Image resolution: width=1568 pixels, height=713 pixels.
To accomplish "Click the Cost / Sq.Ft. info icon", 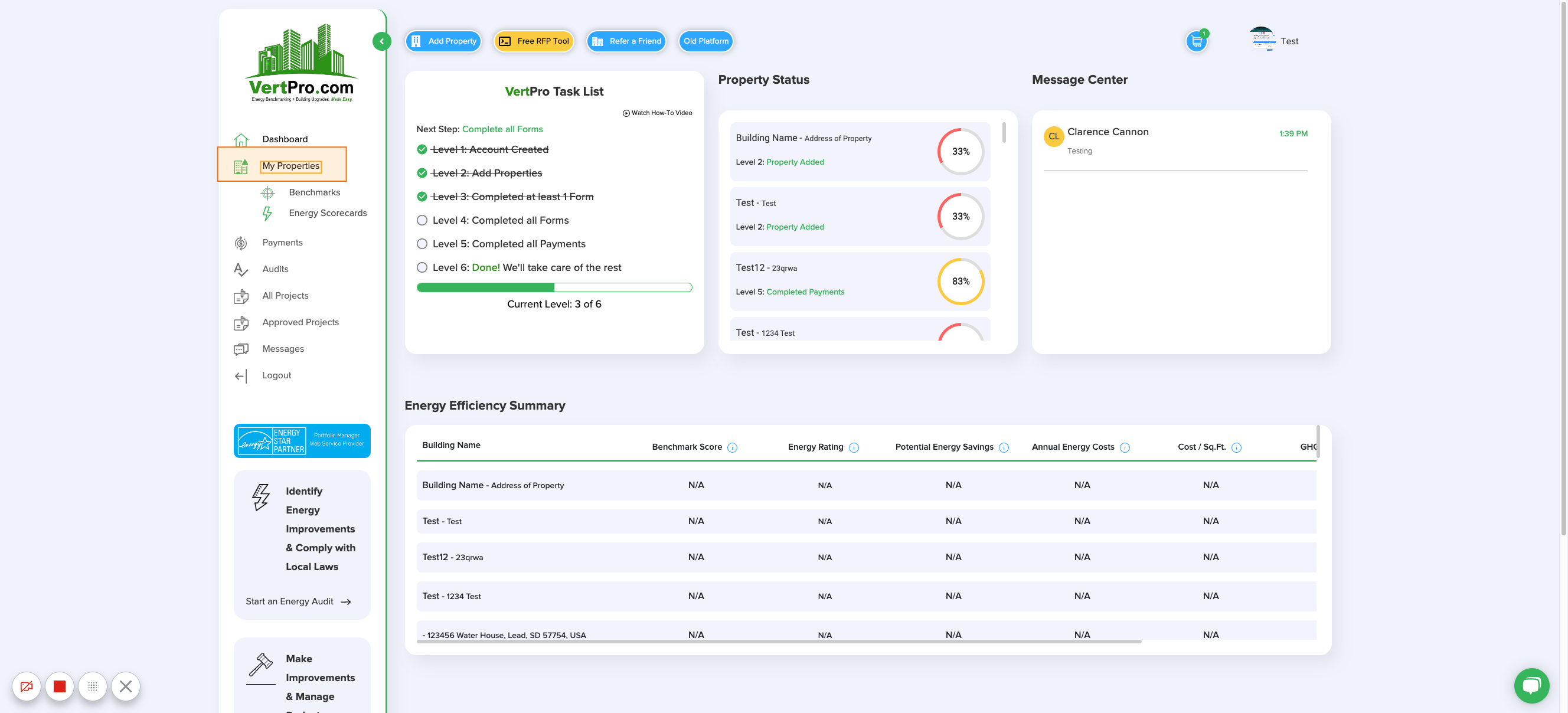I will coord(1236,448).
